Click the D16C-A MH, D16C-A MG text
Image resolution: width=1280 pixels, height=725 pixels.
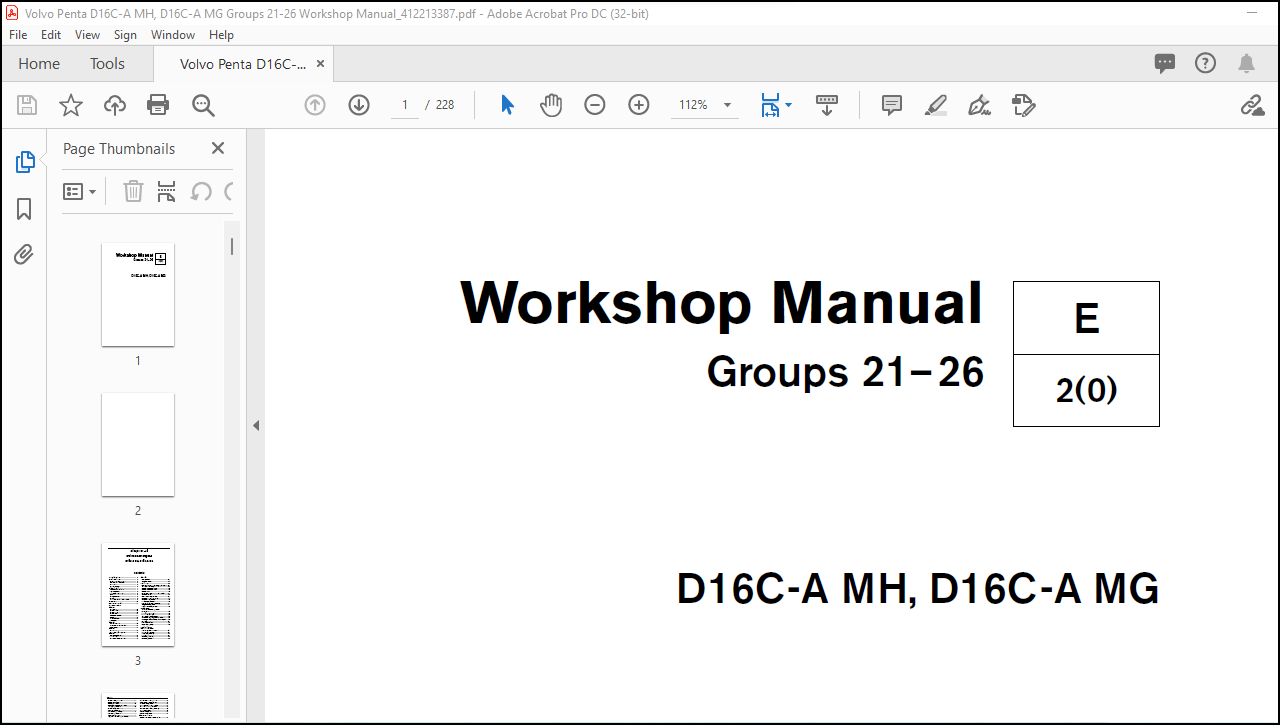pyautogui.click(x=918, y=589)
